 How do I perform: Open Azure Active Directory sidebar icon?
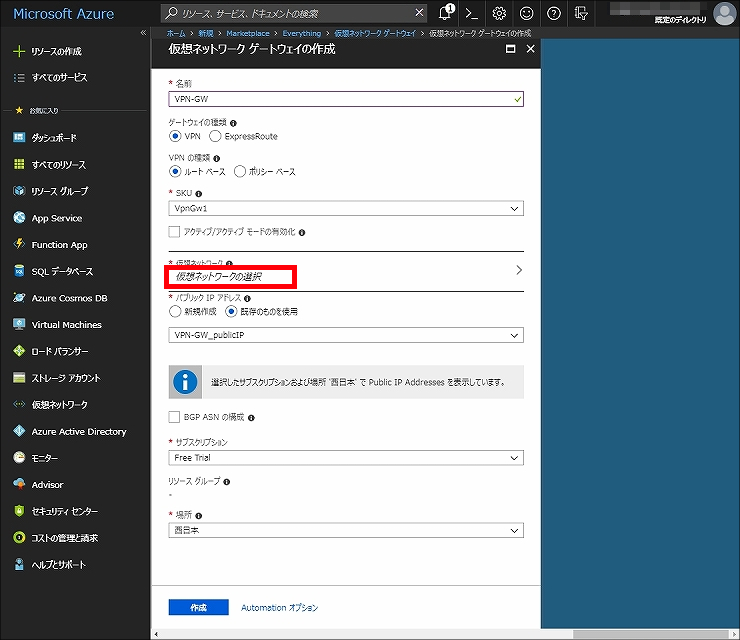19,431
